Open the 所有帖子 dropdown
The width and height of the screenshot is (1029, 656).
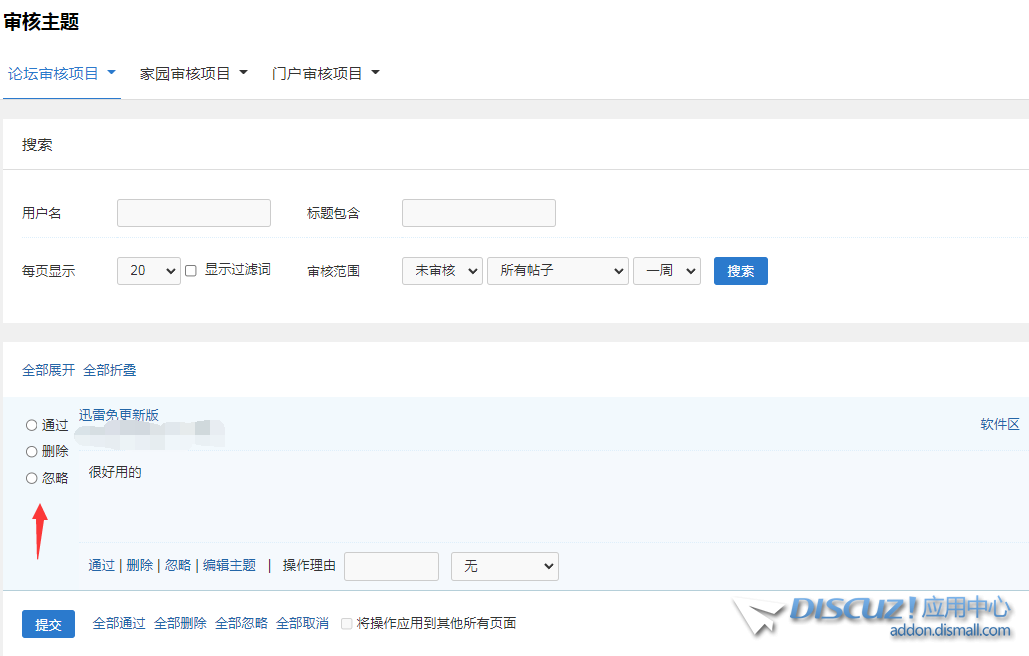[x=557, y=271]
